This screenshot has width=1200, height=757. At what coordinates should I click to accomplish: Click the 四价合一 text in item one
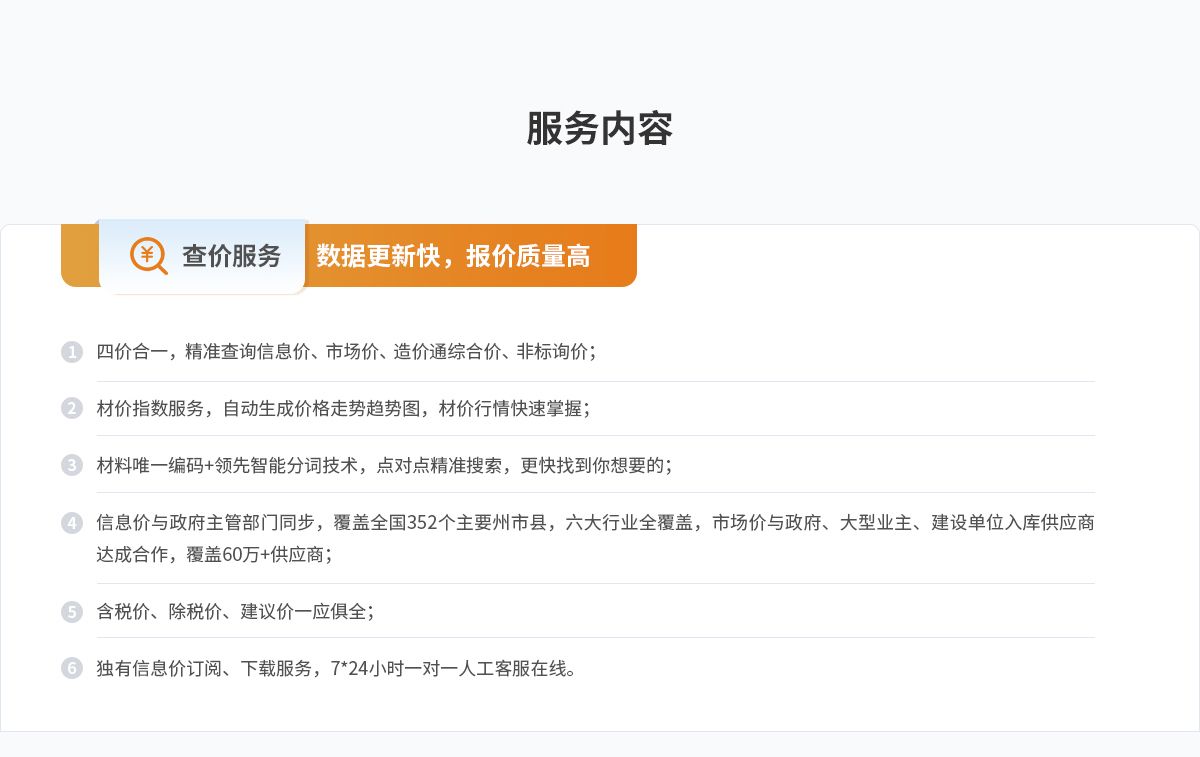pos(131,352)
